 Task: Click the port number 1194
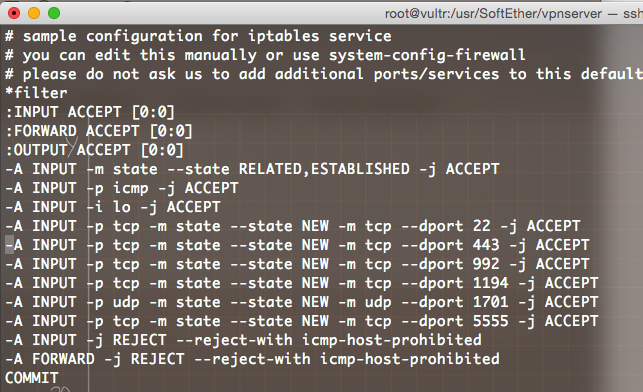tap(490, 283)
